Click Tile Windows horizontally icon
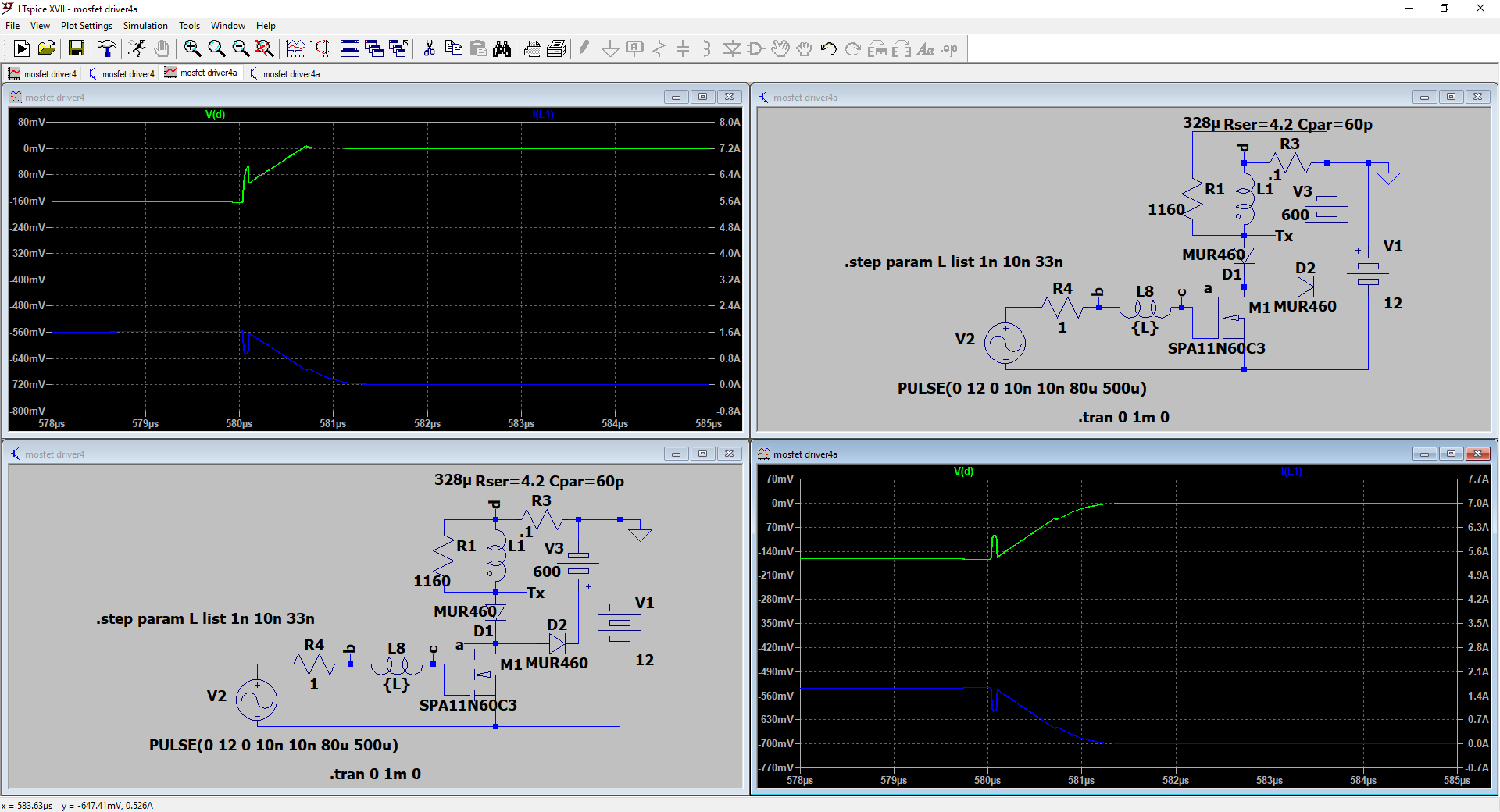This screenshot has width=1500, height=812. (349, 49)
